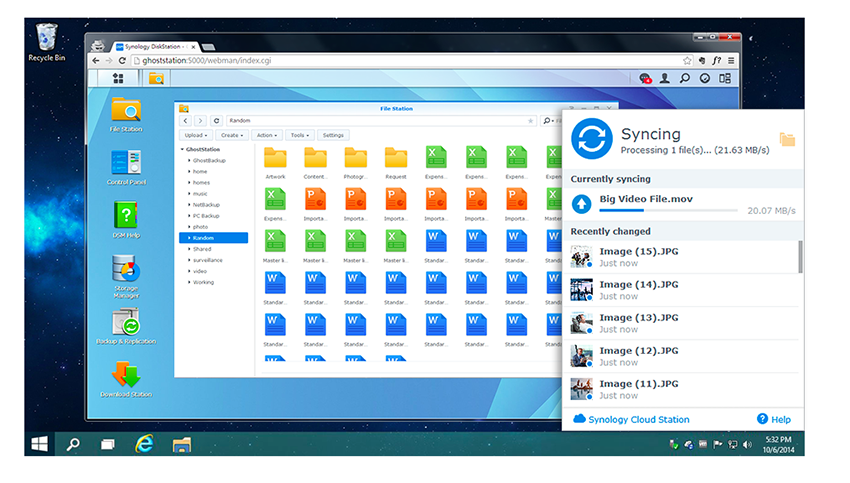850x483 pixels.
Task: Select the PC Backup folder in tree
Action: click(206, 216)
